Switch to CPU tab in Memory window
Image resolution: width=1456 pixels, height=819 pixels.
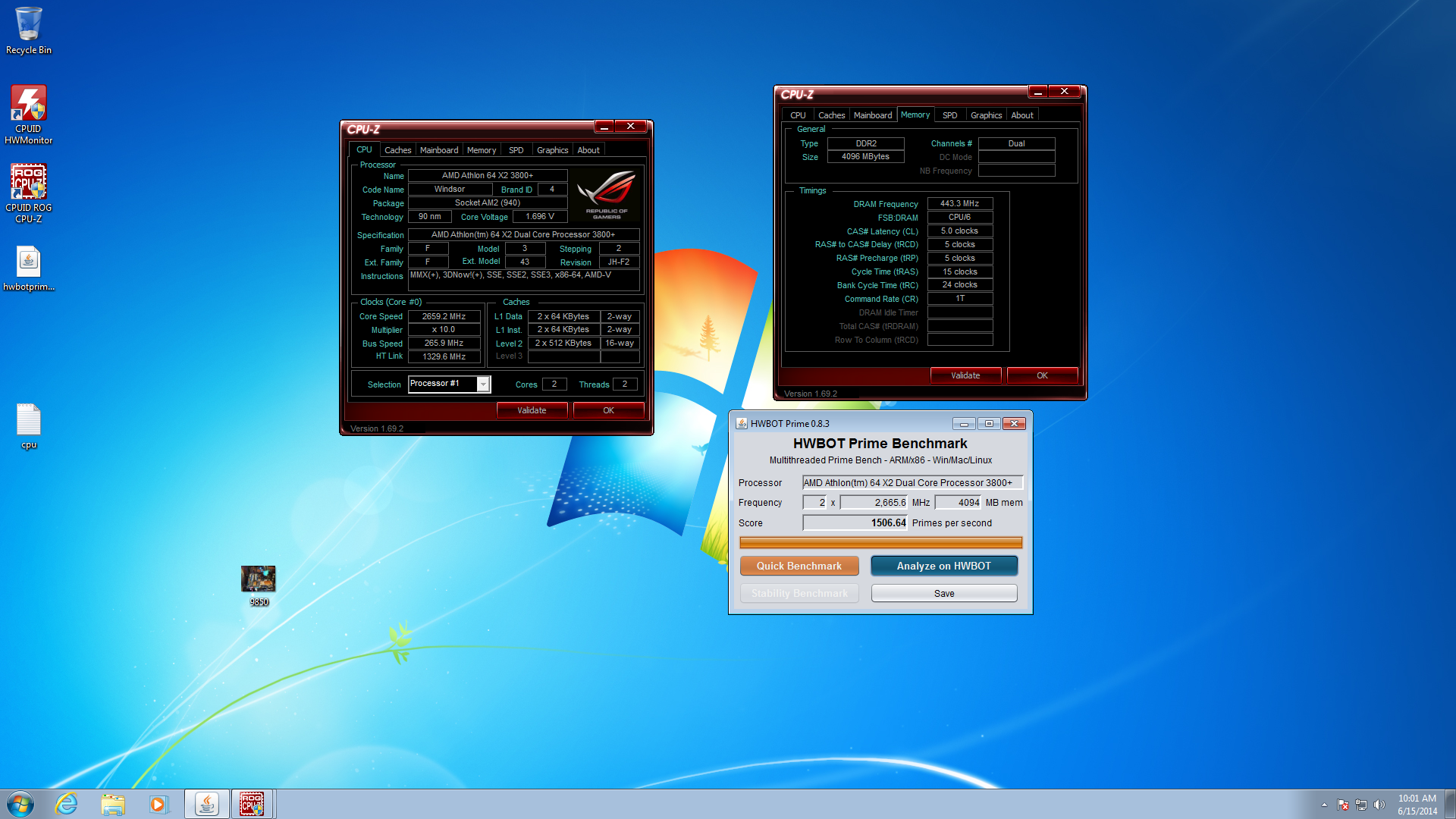click(798, 115)
